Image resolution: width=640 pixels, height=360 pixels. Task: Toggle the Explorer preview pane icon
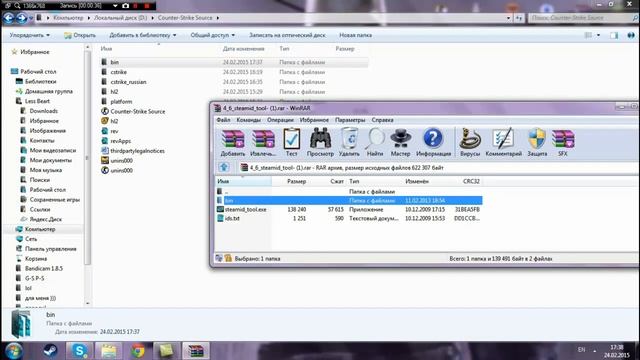click(614, 36)
